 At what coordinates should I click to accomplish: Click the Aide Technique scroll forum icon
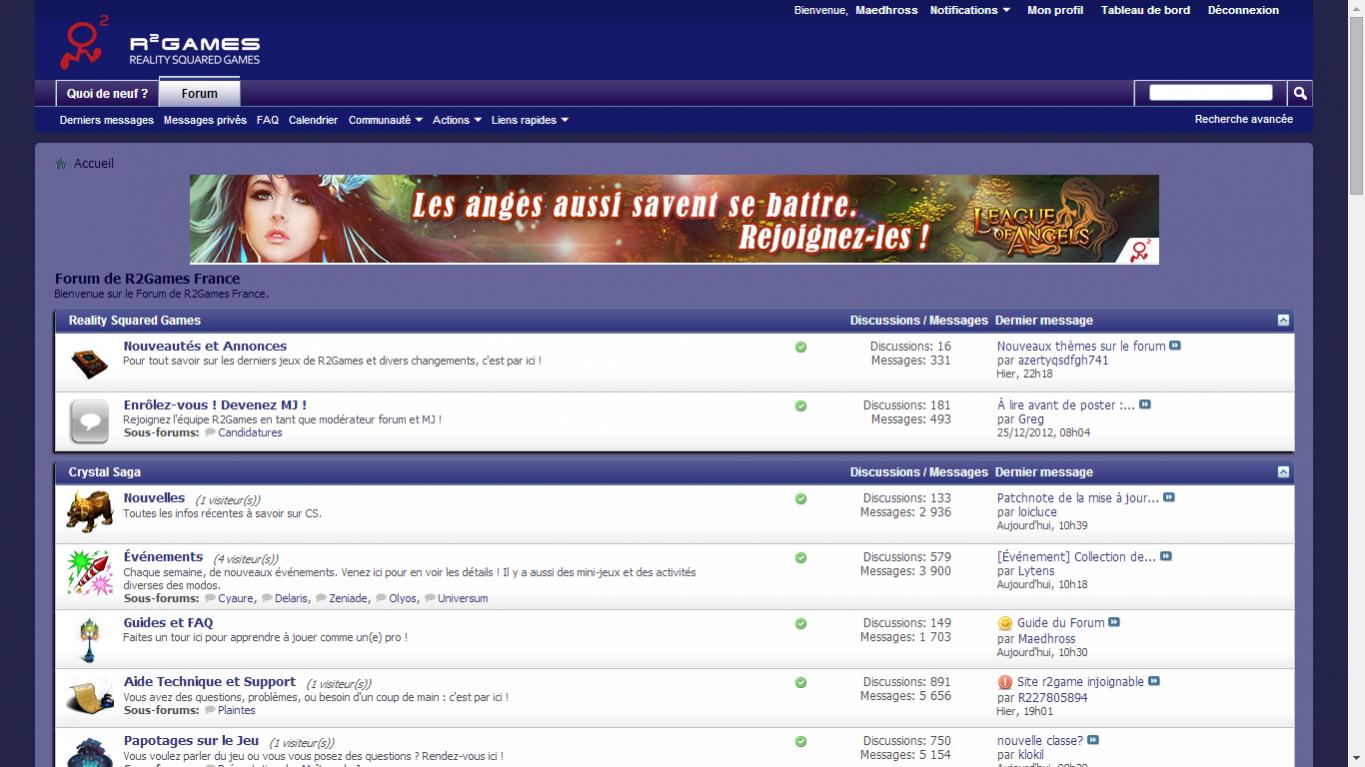[x=89, y=696]
